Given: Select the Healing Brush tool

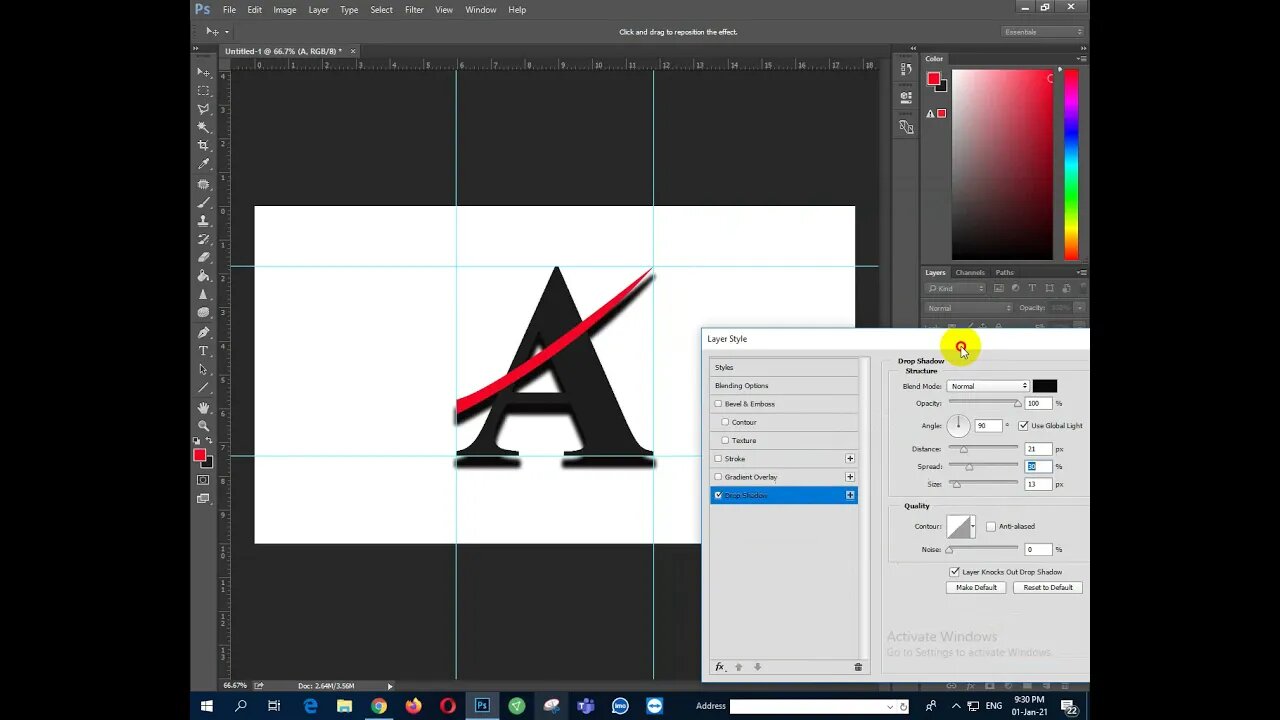Looking at the screenshot, I should 204,184.
